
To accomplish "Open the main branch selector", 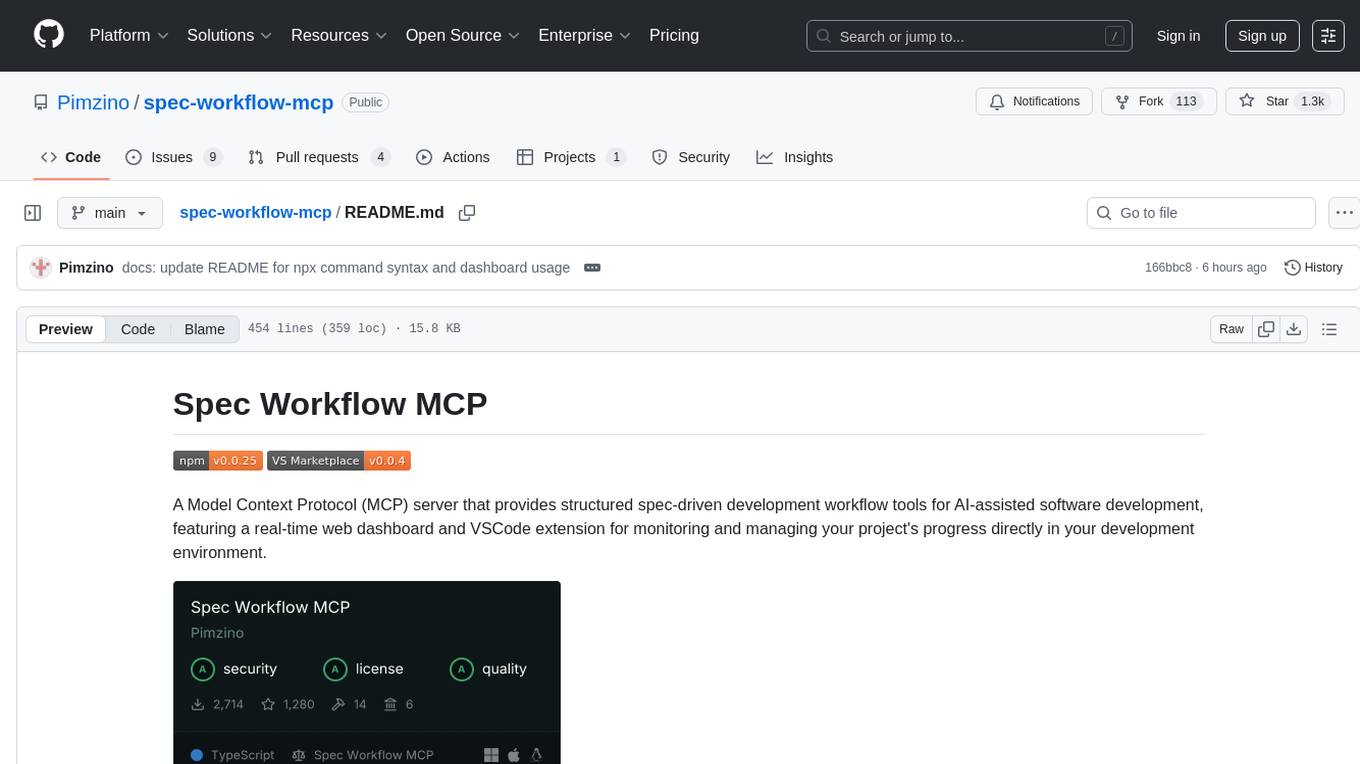I will [x=109, y=213].
